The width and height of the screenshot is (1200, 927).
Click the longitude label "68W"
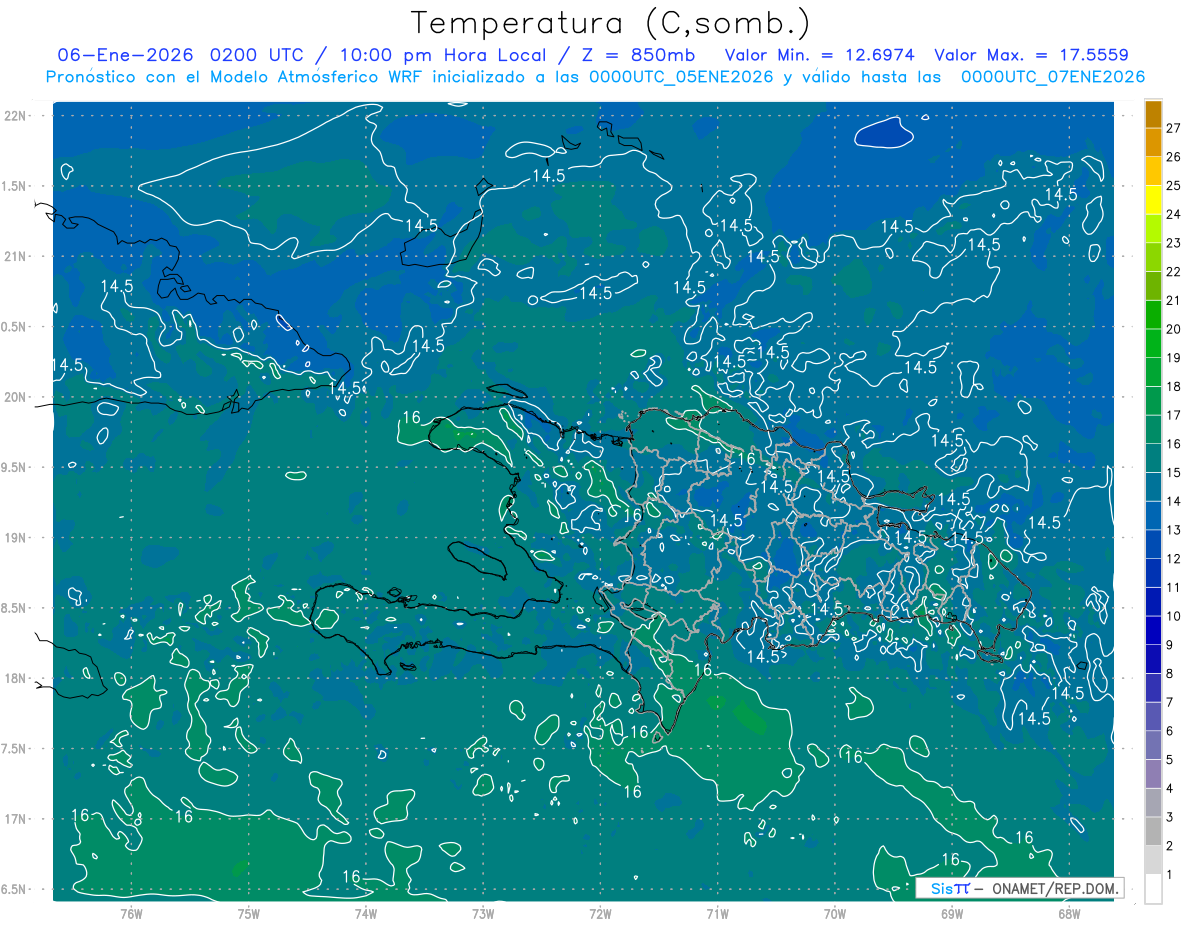pos(1068,914)
